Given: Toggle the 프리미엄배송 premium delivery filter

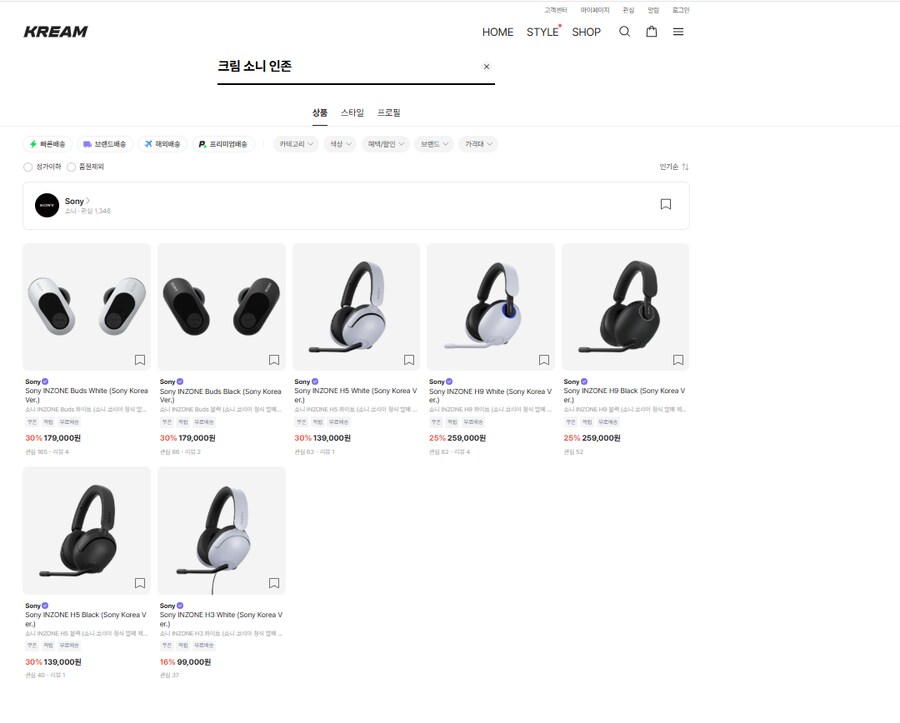Looking at the screenshot, I should point(223,144).
